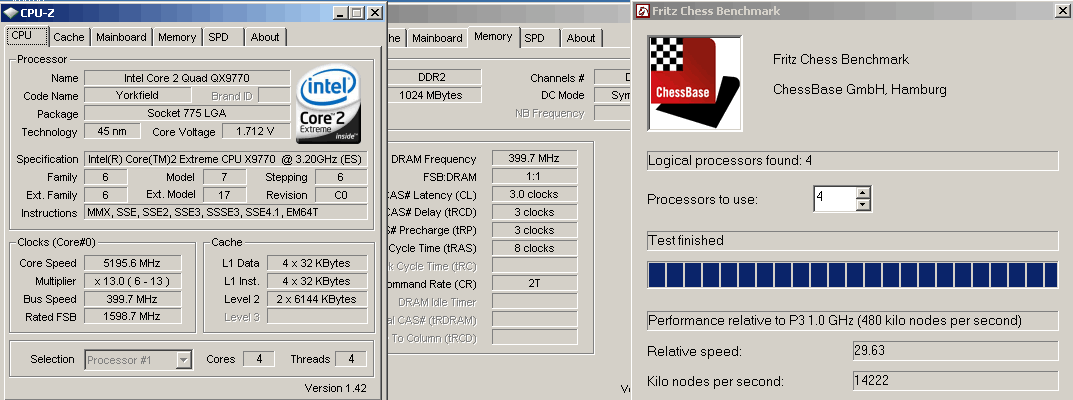Open the Memory tab in front CPU-Z window
Image resolution: width=1073 pixels, height=400 pixels.
(177, 38)
